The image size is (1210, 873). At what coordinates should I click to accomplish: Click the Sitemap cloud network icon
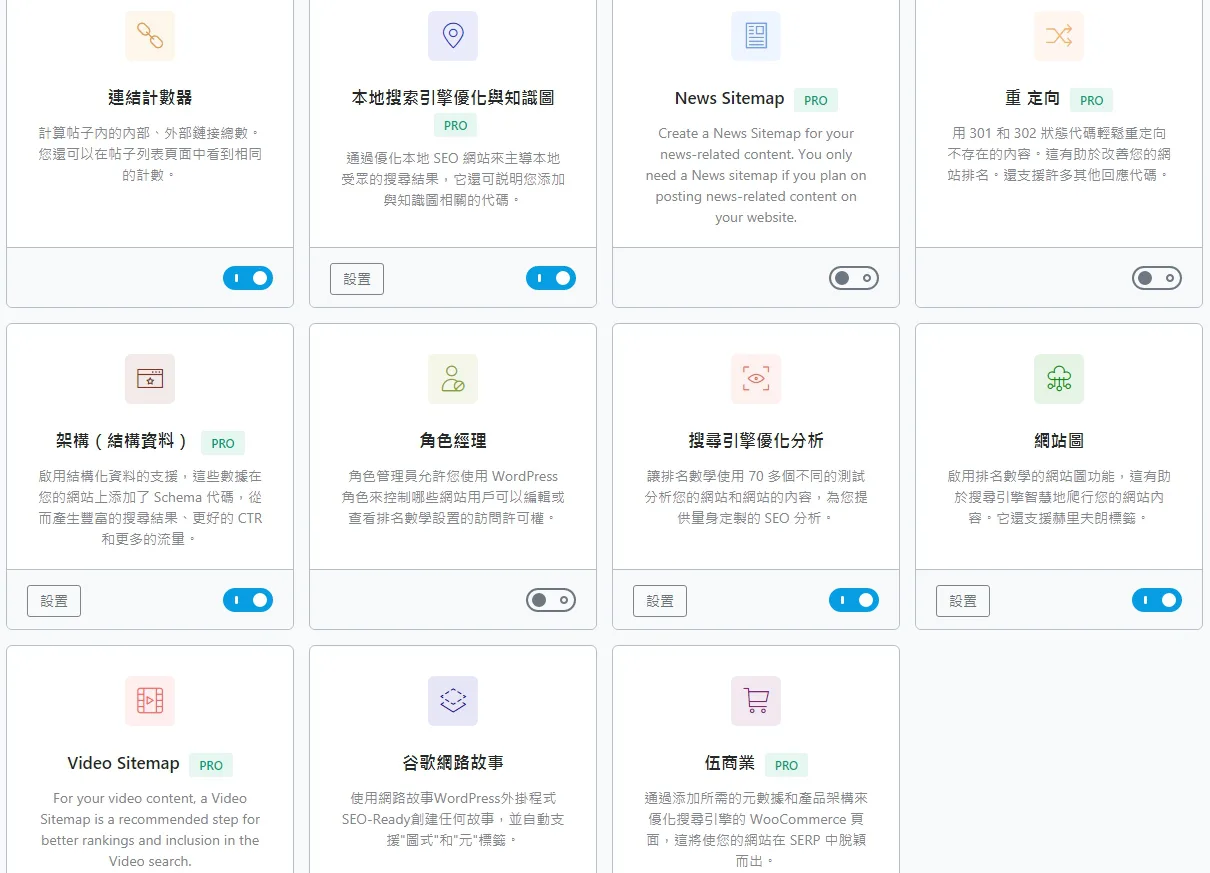pos(1059,379)
